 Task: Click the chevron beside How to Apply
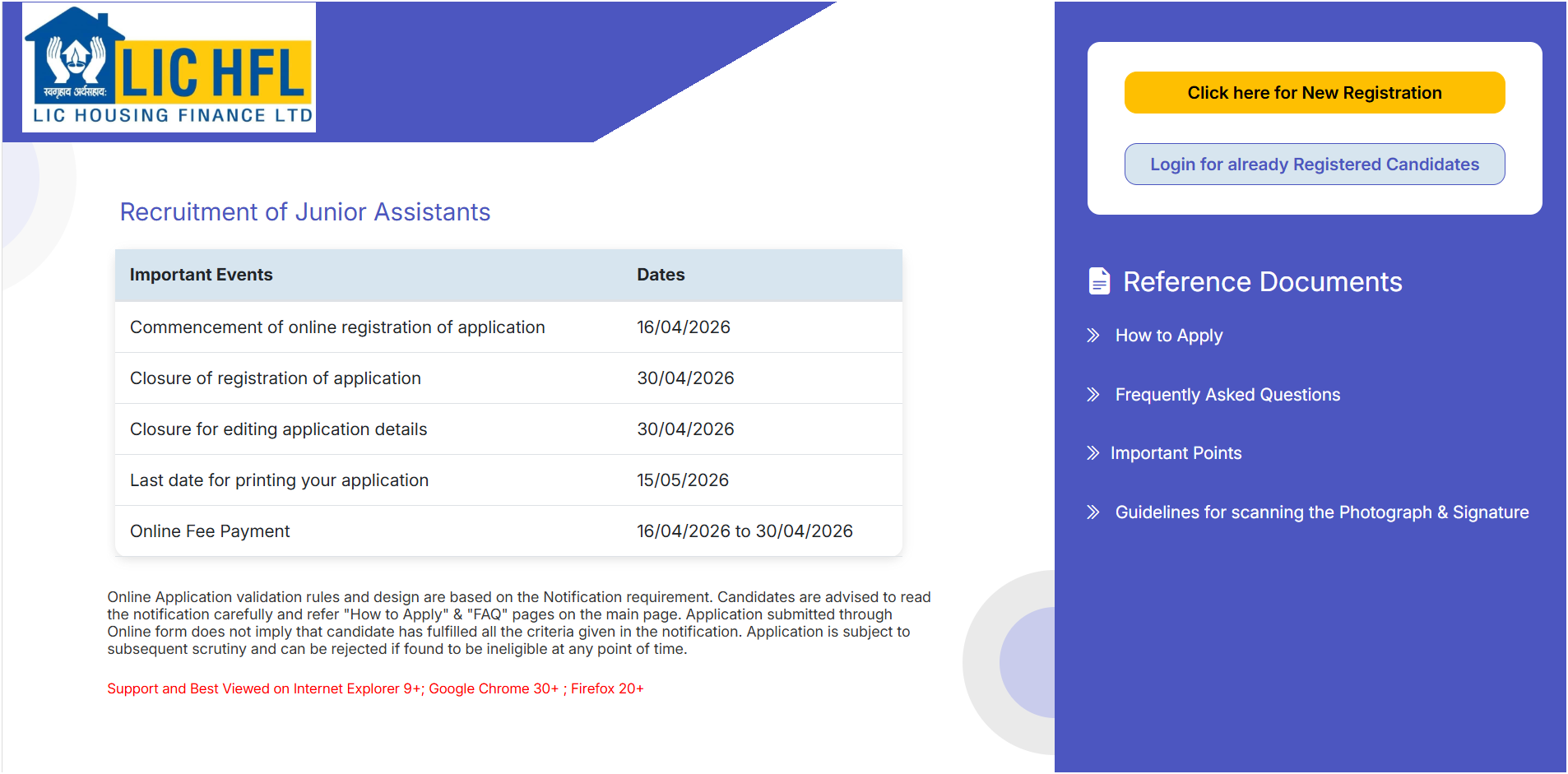(1094, 335)
